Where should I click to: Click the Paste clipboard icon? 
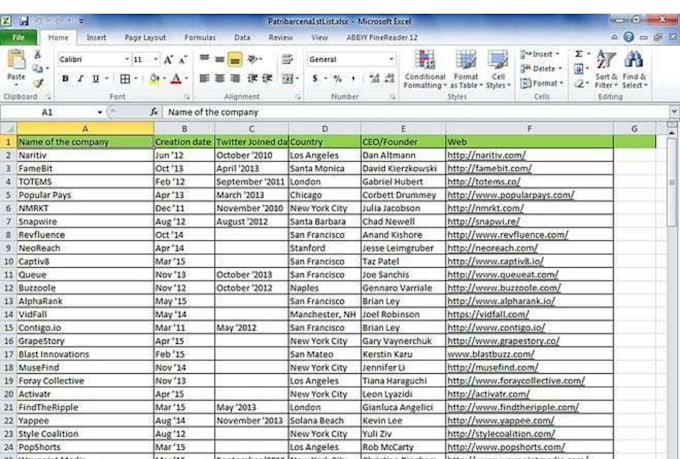pyautogui.click(x=16, y=60)
